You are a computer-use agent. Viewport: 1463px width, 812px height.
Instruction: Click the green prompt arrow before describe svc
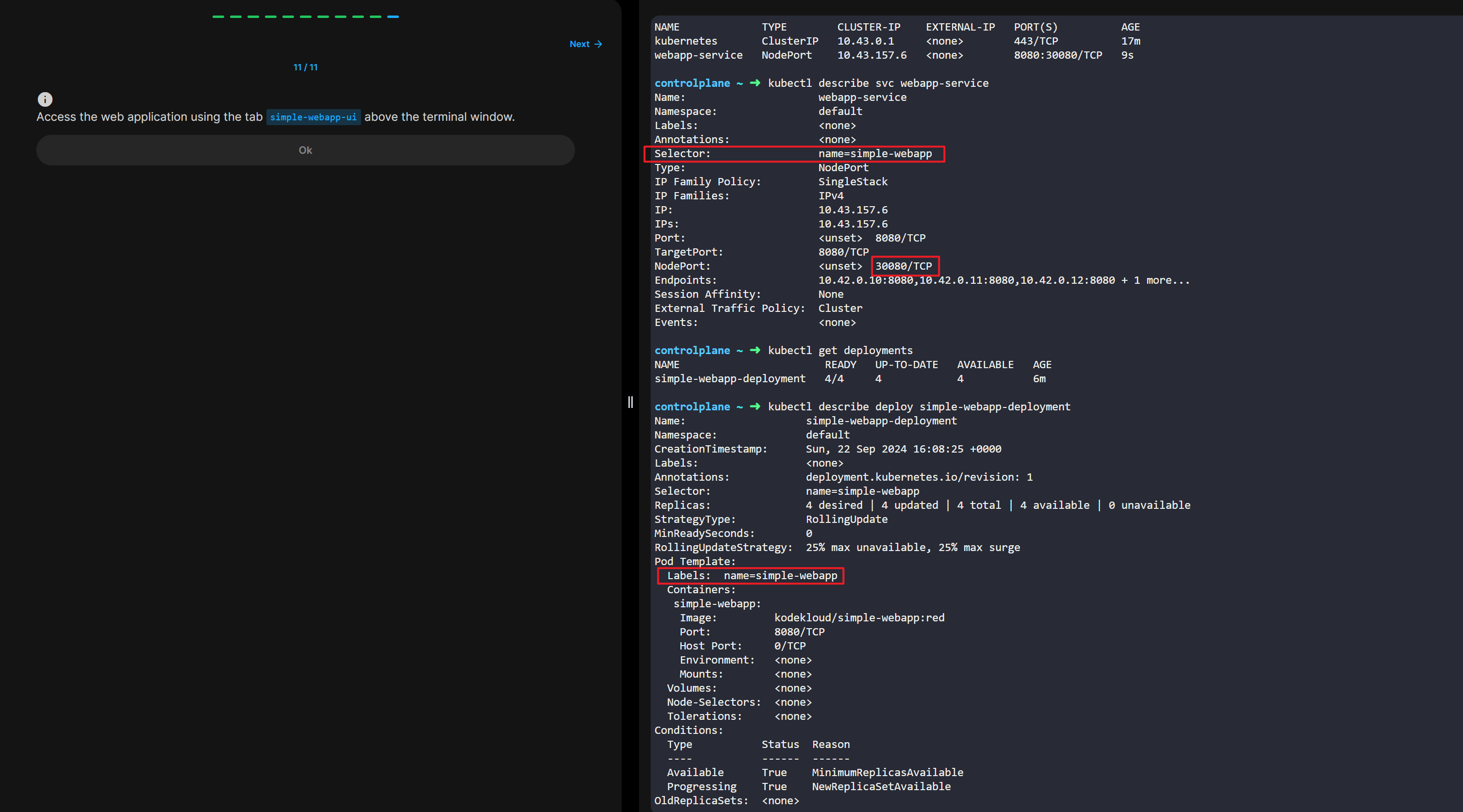point(755,83)
